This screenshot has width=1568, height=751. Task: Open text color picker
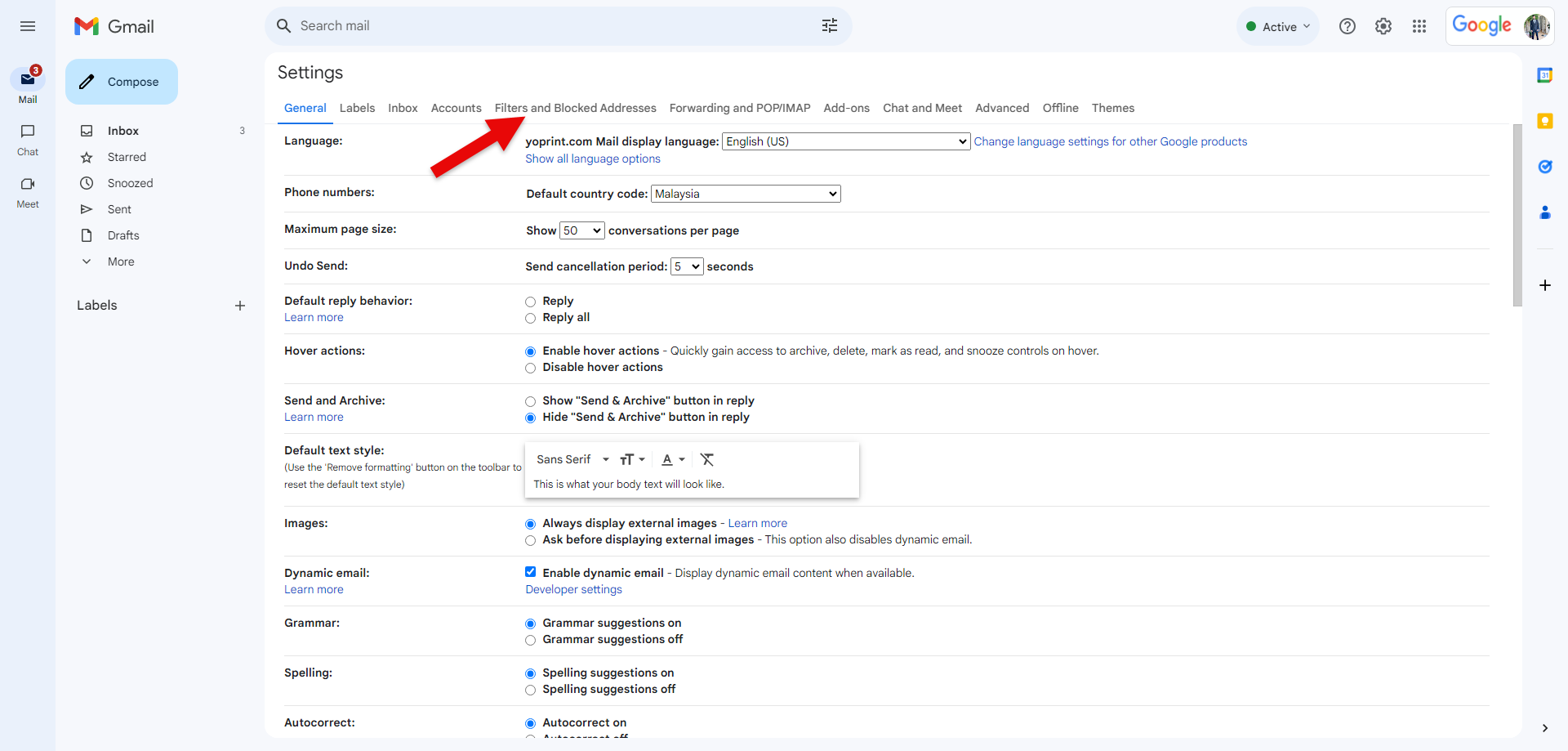(x=673, y=459)
